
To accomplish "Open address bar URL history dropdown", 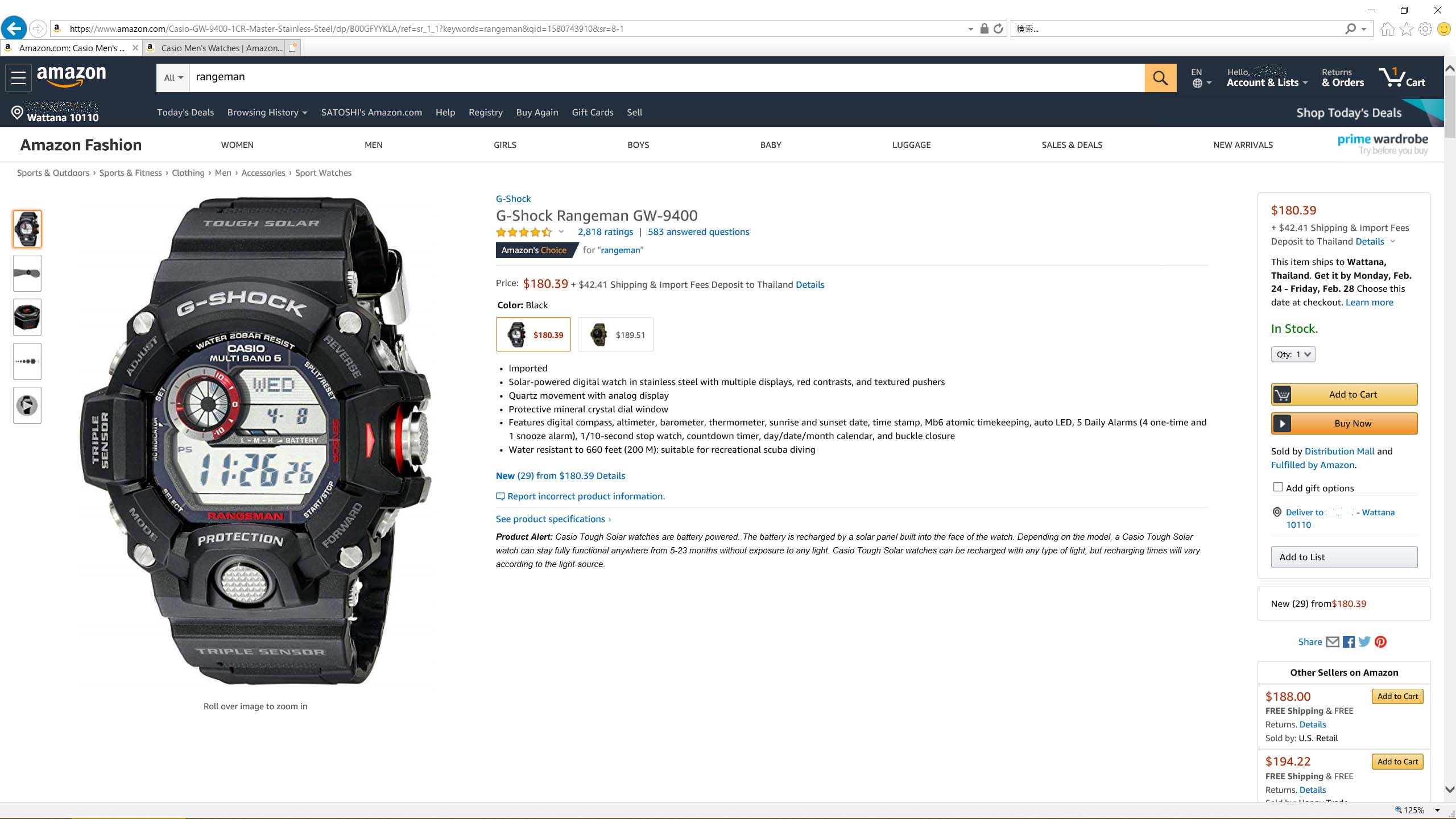I will tap(970, 29).
